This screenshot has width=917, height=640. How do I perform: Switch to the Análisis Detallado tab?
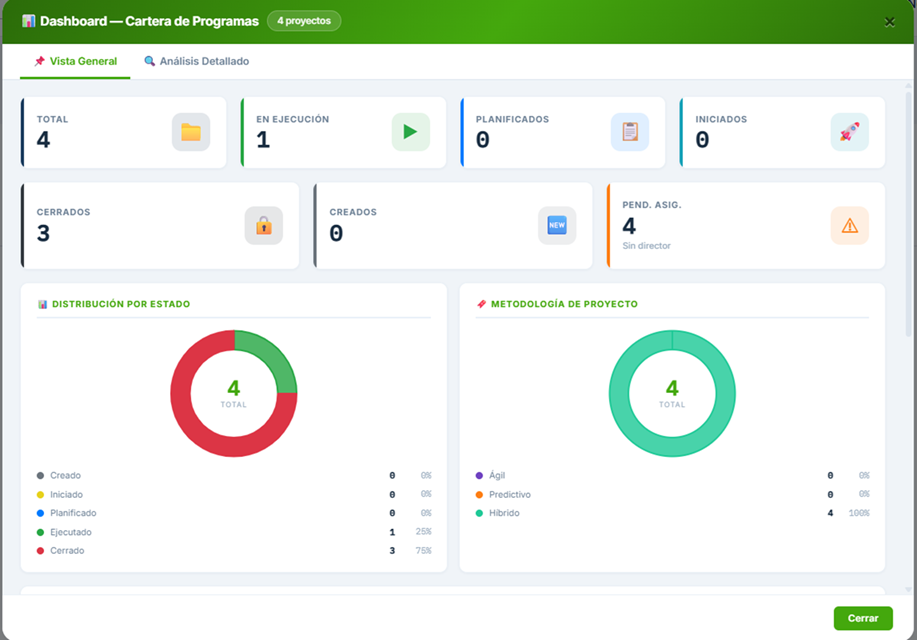196,61
